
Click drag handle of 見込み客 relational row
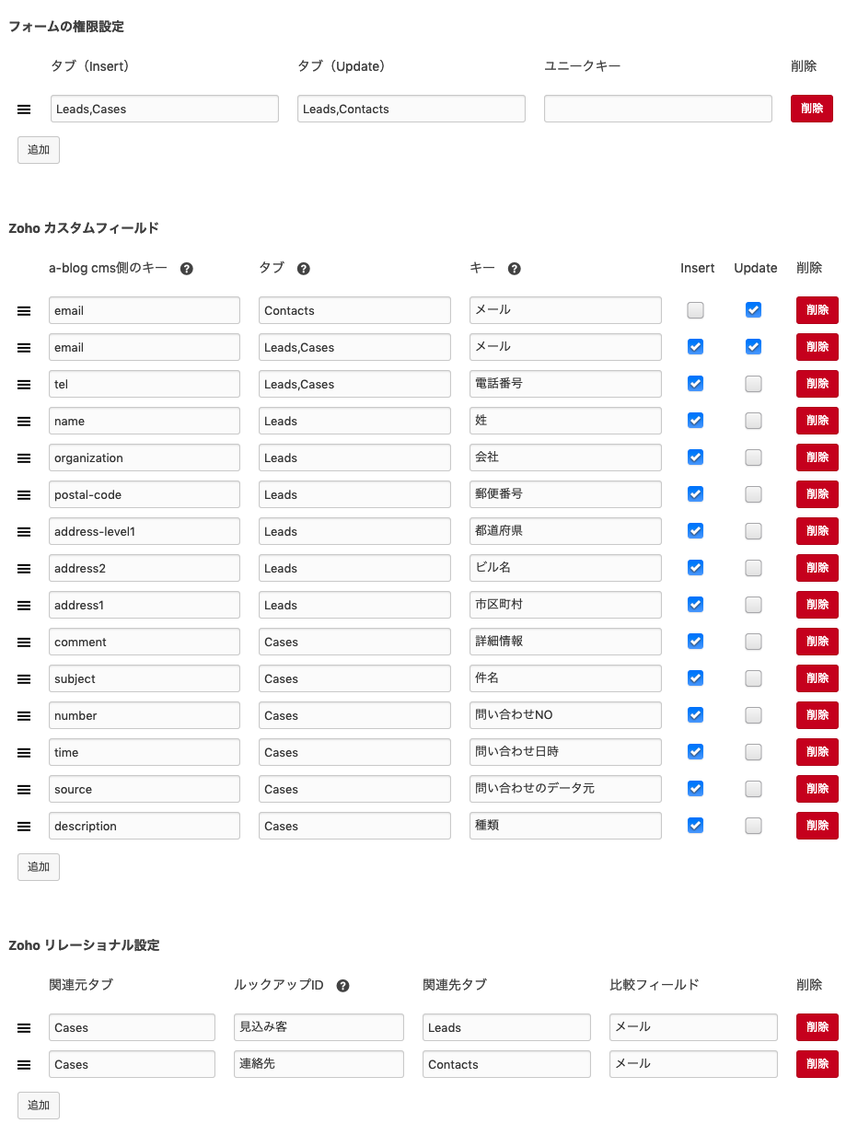24,1028
